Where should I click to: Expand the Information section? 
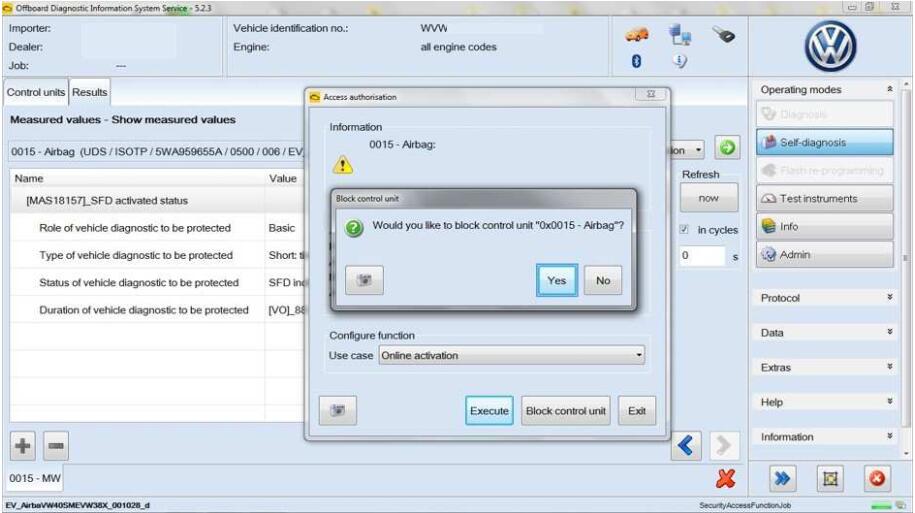[889, 437]
